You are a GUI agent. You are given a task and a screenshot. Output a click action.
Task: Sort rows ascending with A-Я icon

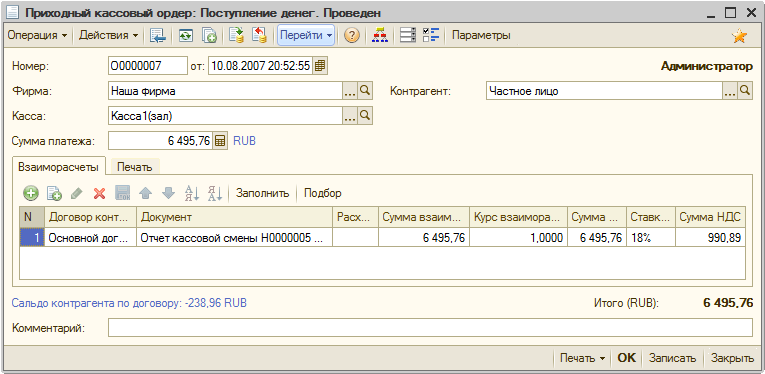[x=192, y=194]
